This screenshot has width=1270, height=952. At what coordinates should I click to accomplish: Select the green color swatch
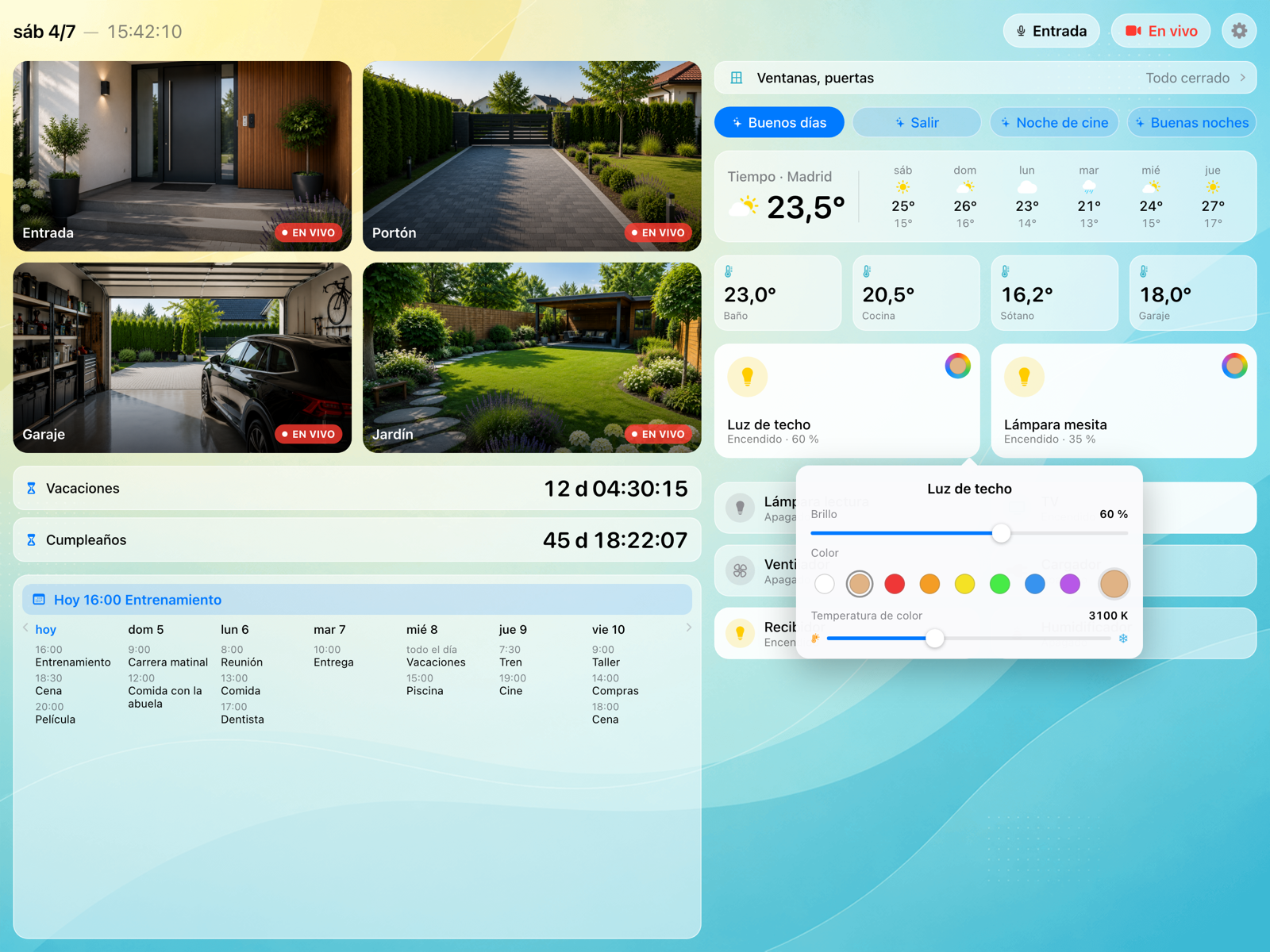coord(1000,584)
